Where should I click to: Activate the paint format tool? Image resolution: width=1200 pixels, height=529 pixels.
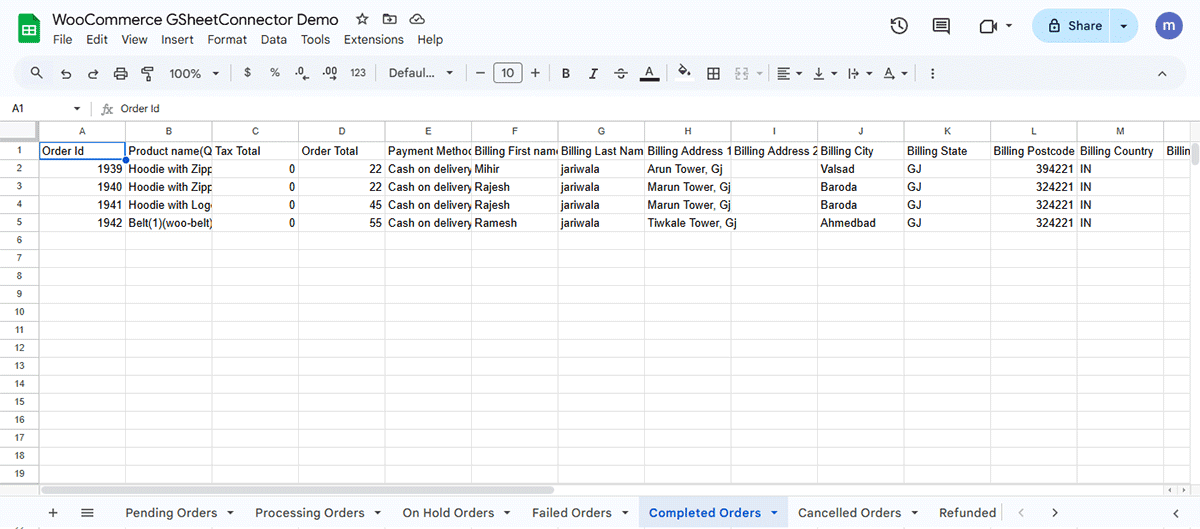(148, 73)
